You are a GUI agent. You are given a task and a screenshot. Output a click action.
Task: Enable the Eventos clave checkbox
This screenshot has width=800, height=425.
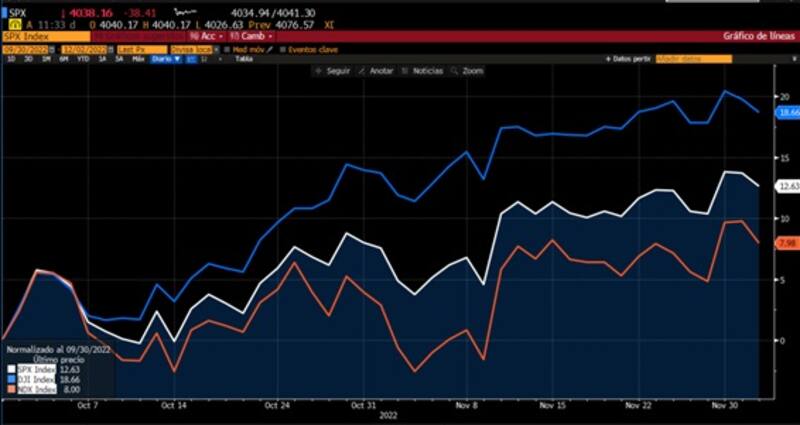coord(281,48)
